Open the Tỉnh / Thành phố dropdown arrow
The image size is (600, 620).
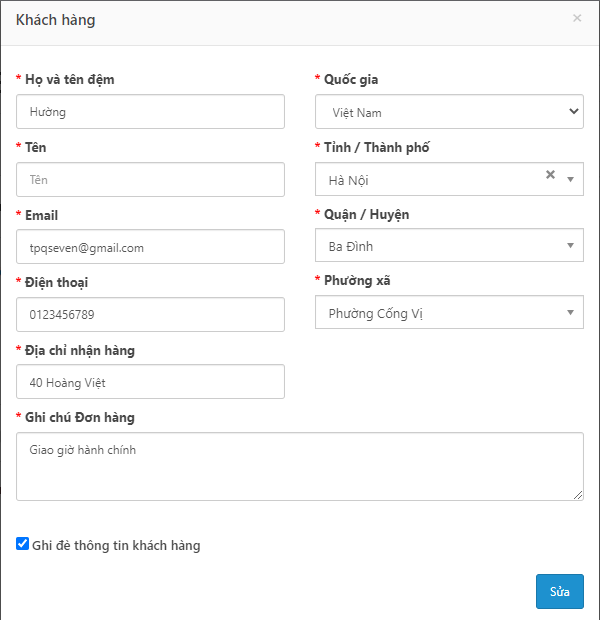[570, 180]
